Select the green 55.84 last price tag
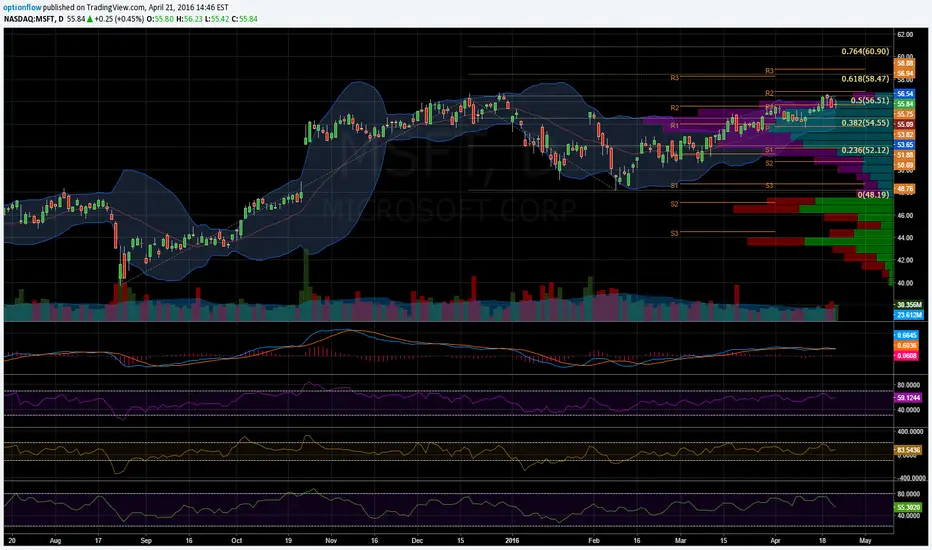The image size is (932, 550). pyautogui.click(x=905, y=104)
